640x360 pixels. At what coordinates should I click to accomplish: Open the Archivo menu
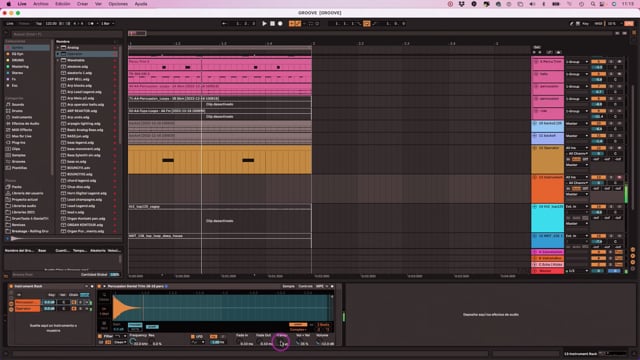(x=40, y=4)
